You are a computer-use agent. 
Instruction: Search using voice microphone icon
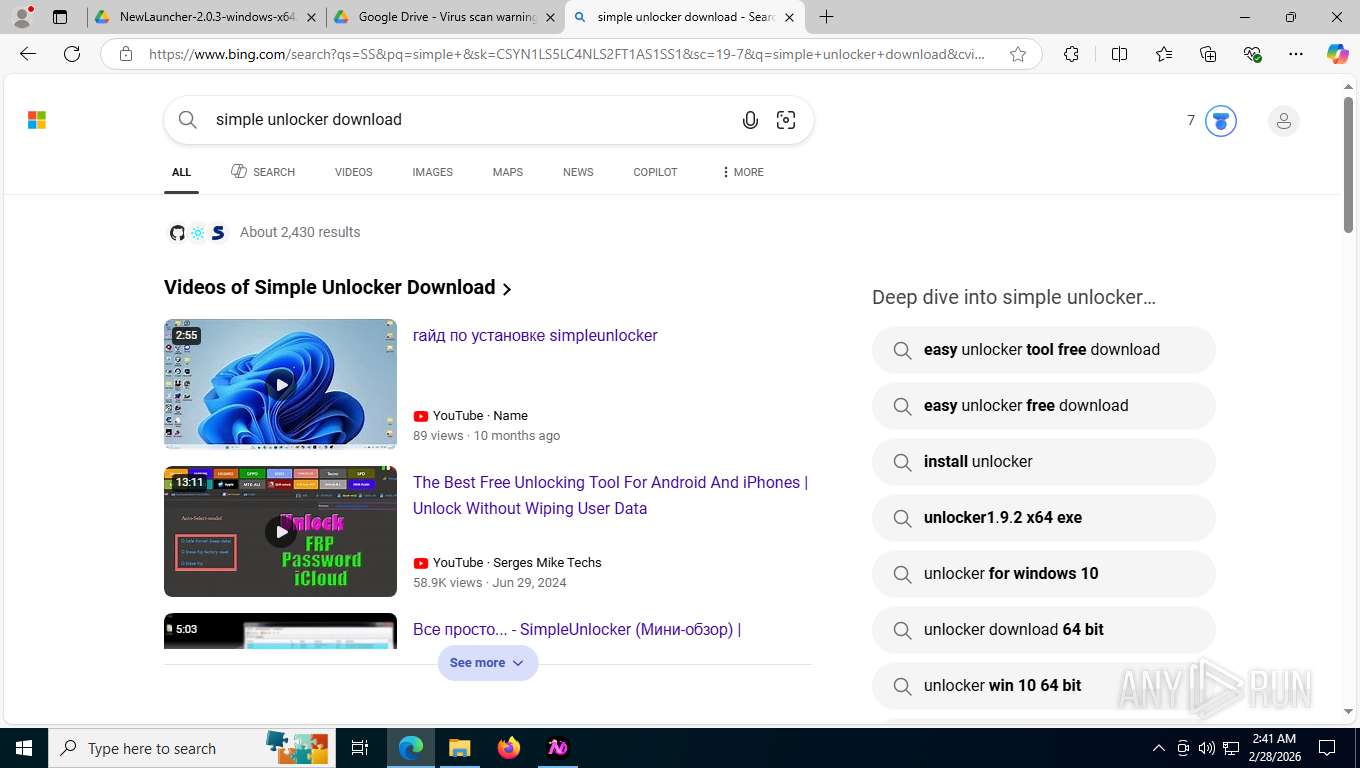point(750,120)
